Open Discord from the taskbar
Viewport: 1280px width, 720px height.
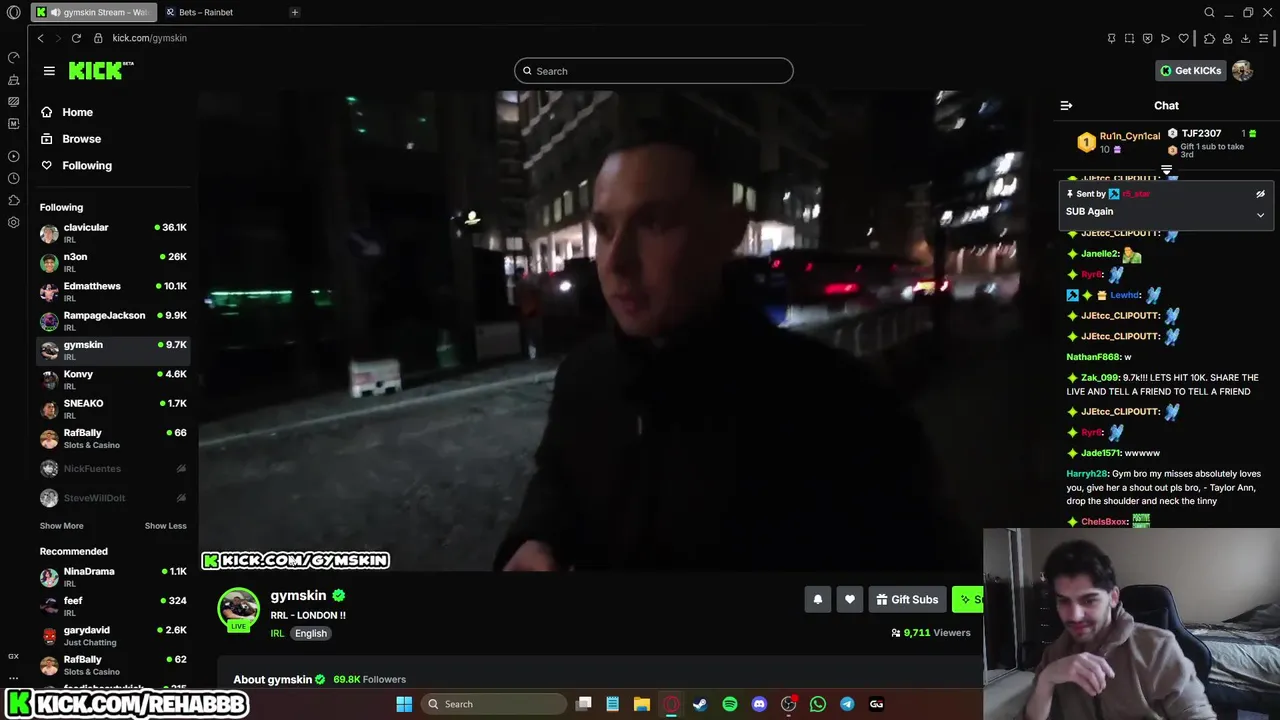coord(759,704)
